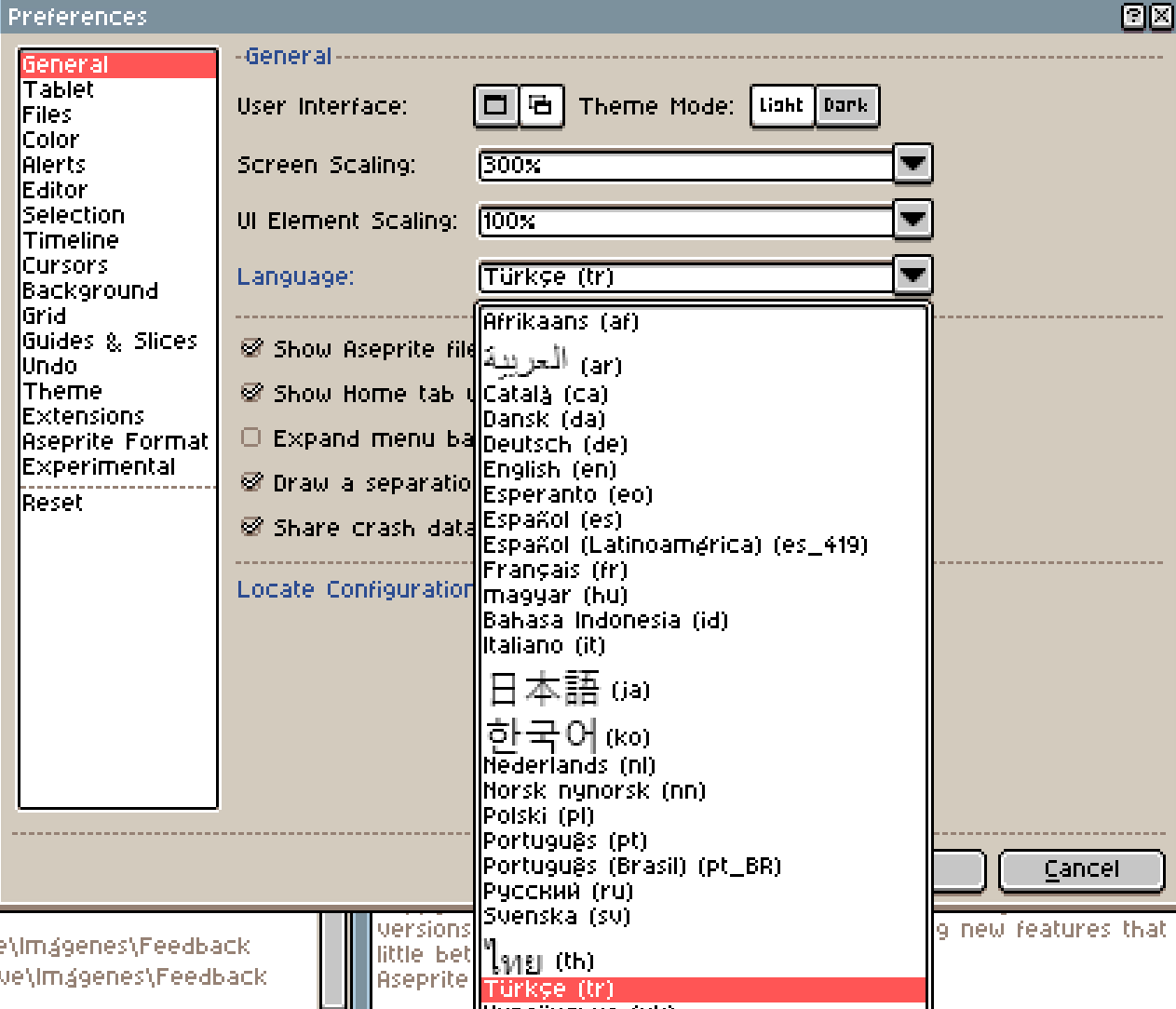Toggle Show Aseprite file checkbox

click(x=251, y=348)
